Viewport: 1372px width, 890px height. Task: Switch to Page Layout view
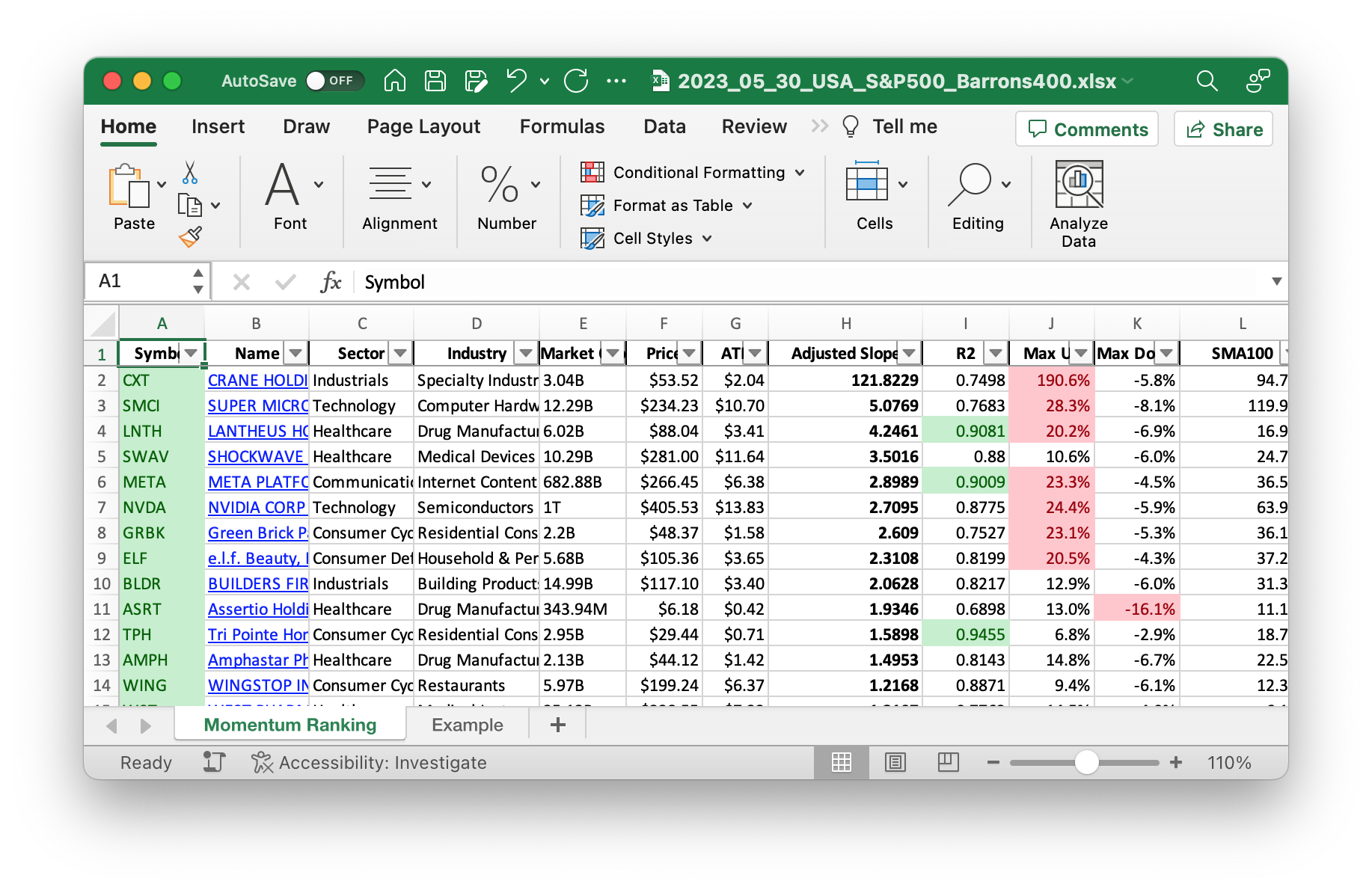coord(895,762)
